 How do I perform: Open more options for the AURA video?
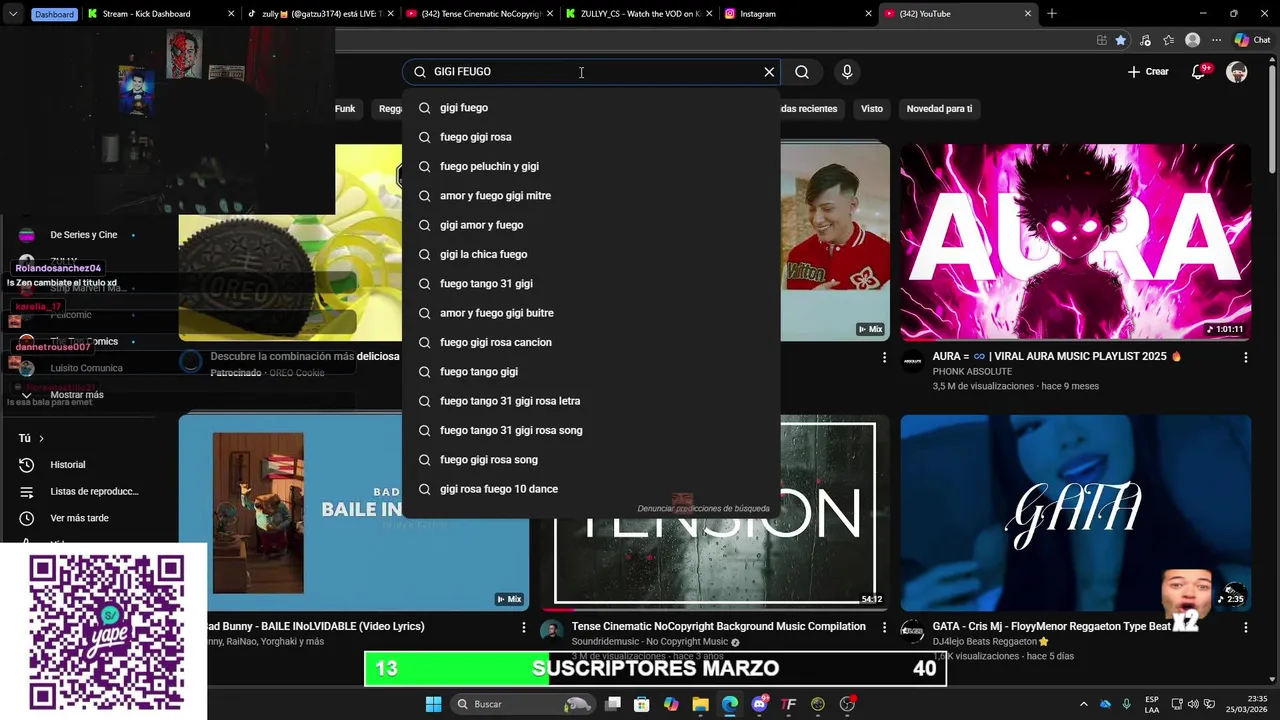click(1245, 357)
